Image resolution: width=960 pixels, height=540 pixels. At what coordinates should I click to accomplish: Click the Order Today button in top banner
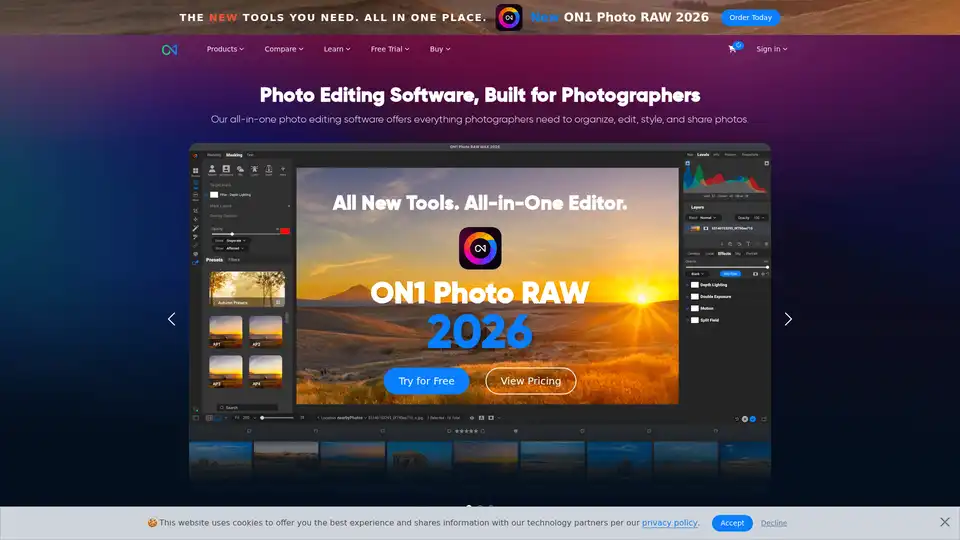pyautogui.click(x=750, y=17)
